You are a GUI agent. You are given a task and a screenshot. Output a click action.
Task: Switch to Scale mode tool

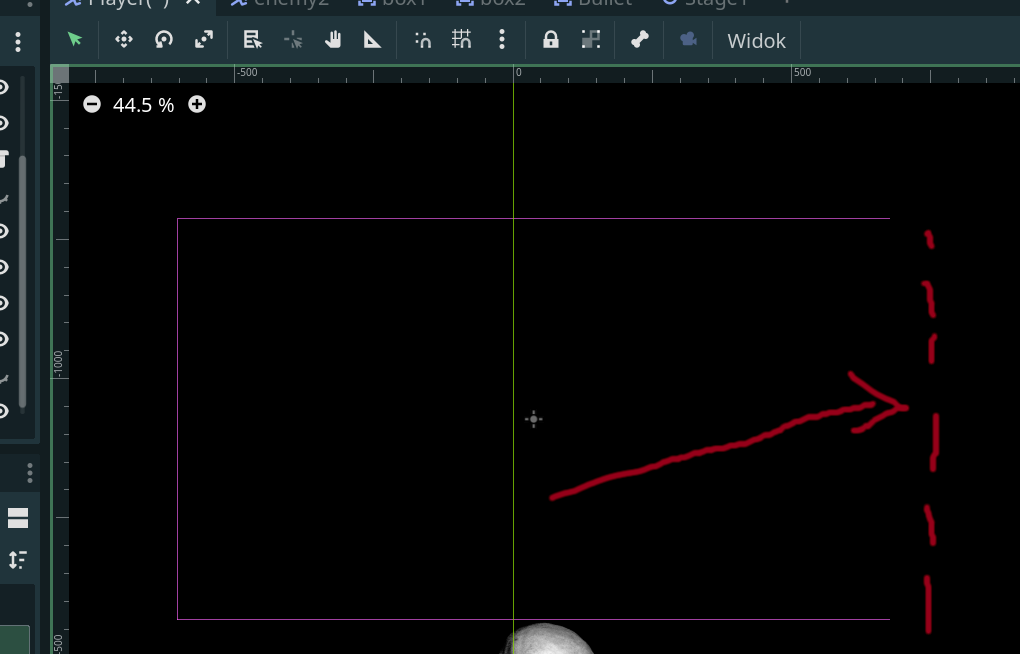204,40
